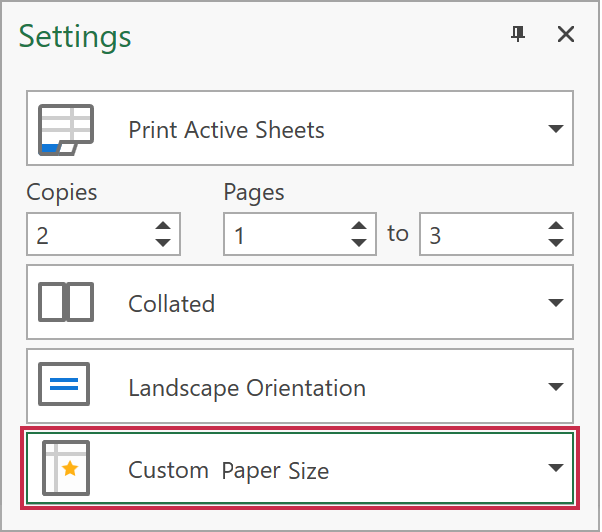Close the Settings panel

pyautogui.click(x=565, y=35)
